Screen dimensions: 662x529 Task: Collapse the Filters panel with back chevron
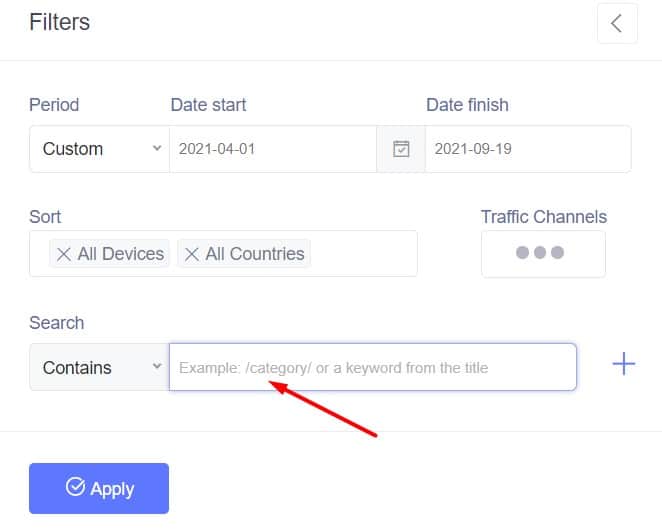click(617, 23)
